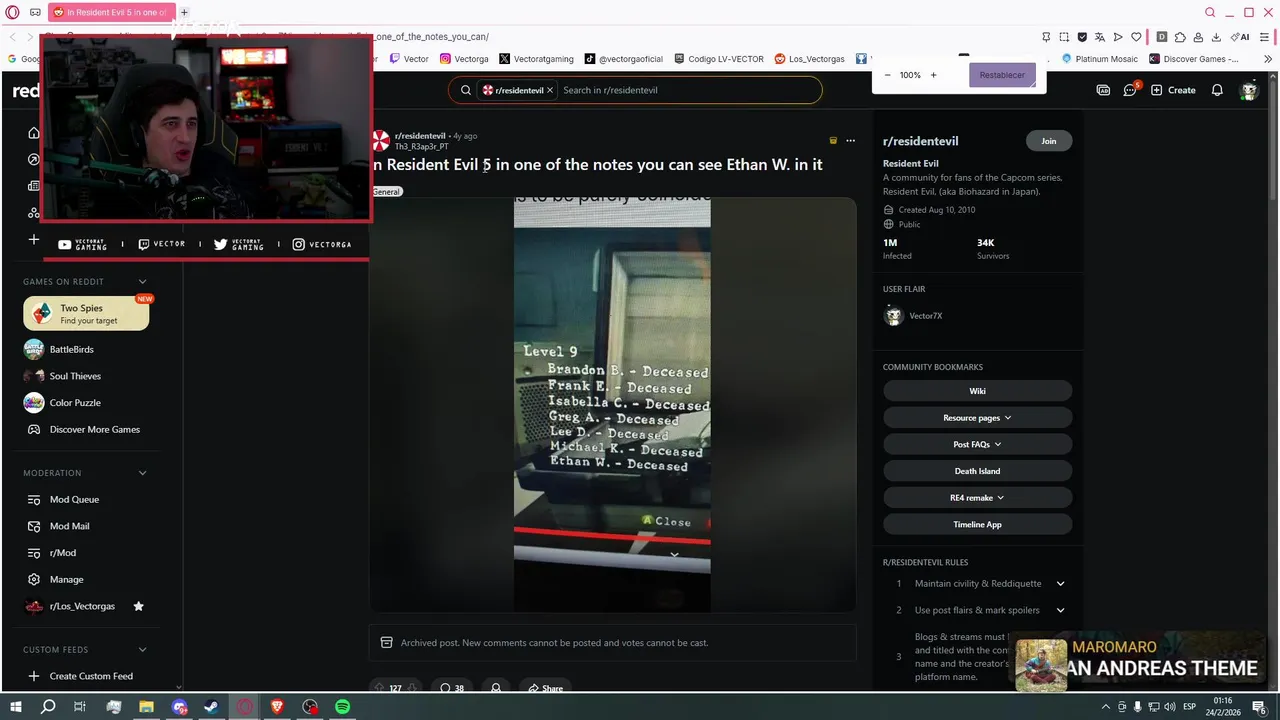Open browser extensions cube icon
The width and height of the screenshot is (1280, 720).
coord(1180,37)
